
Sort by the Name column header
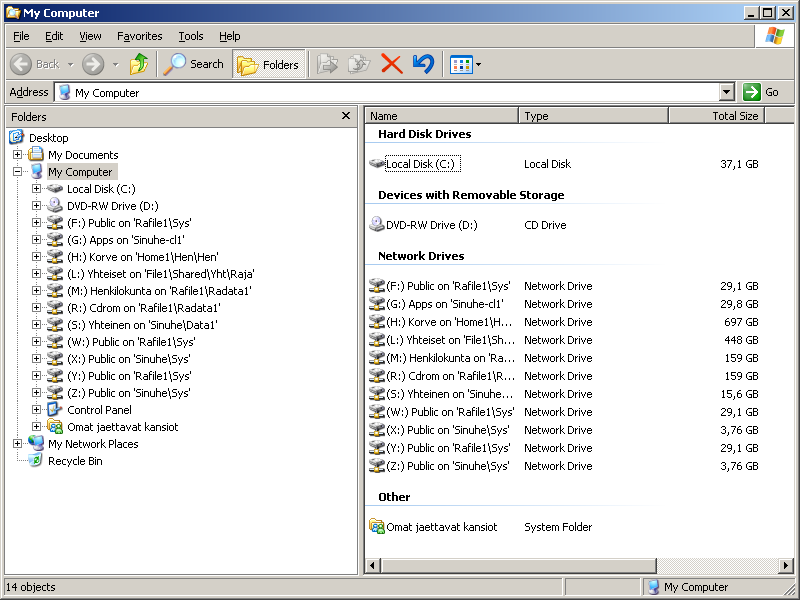(442, 116)
